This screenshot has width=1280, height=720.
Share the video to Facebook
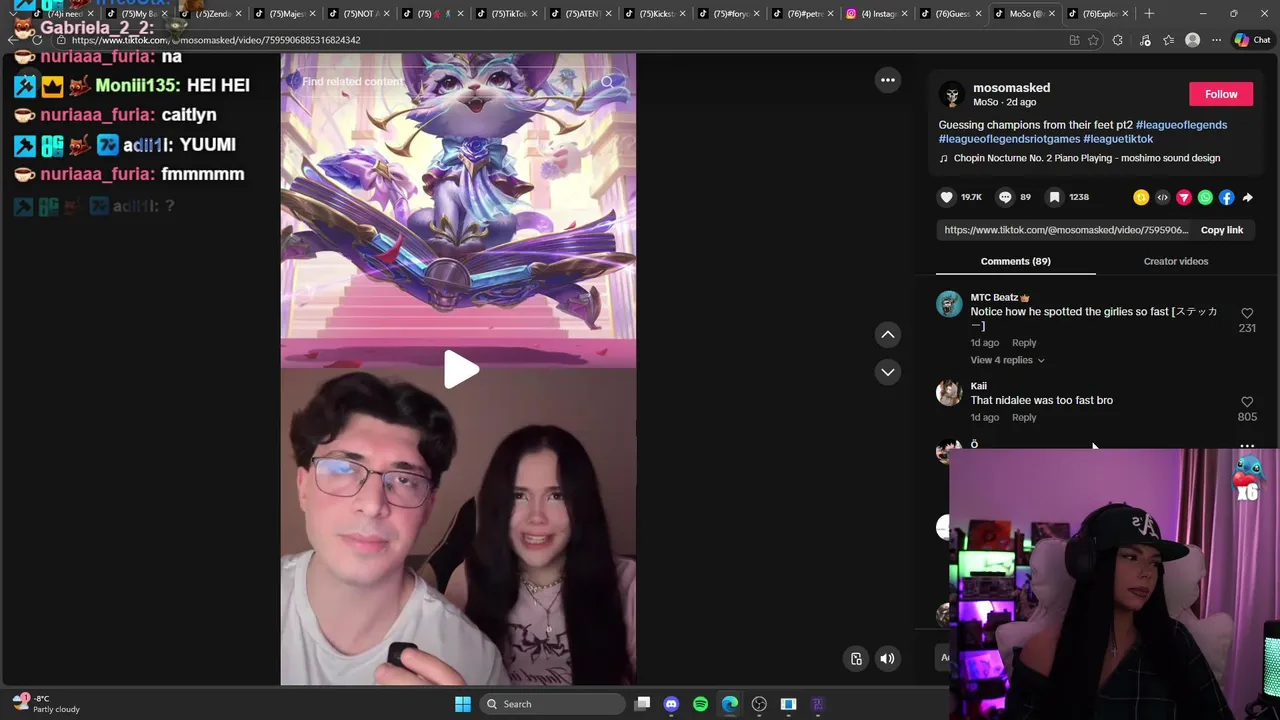click(1226, 198)
